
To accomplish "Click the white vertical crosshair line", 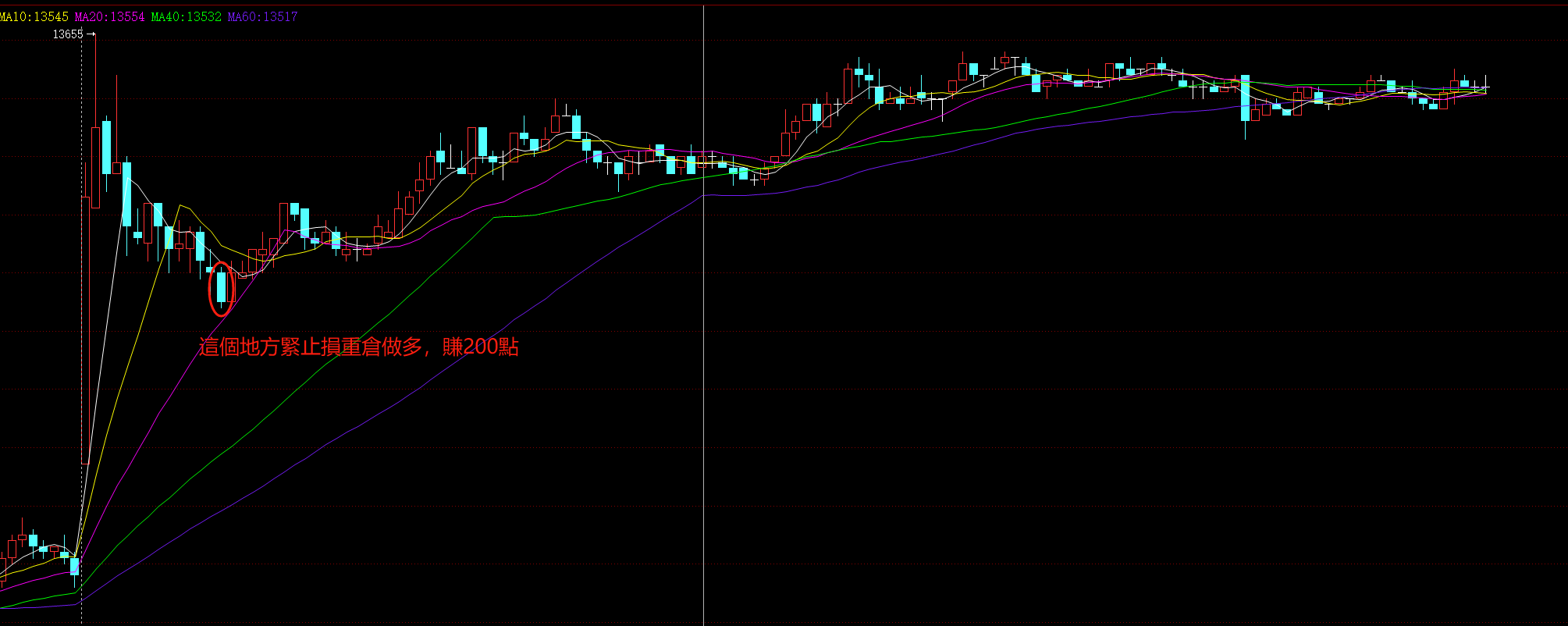I will click(704, 390).
